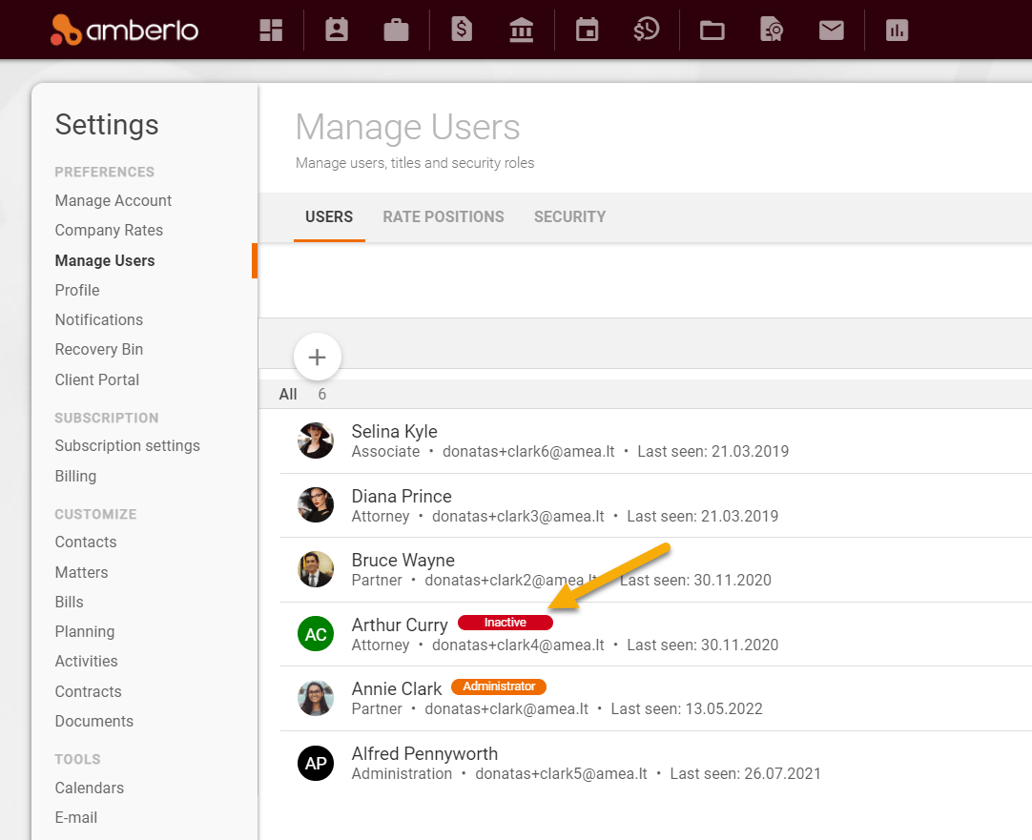Click the plus button to add a user

click(317, 357)
